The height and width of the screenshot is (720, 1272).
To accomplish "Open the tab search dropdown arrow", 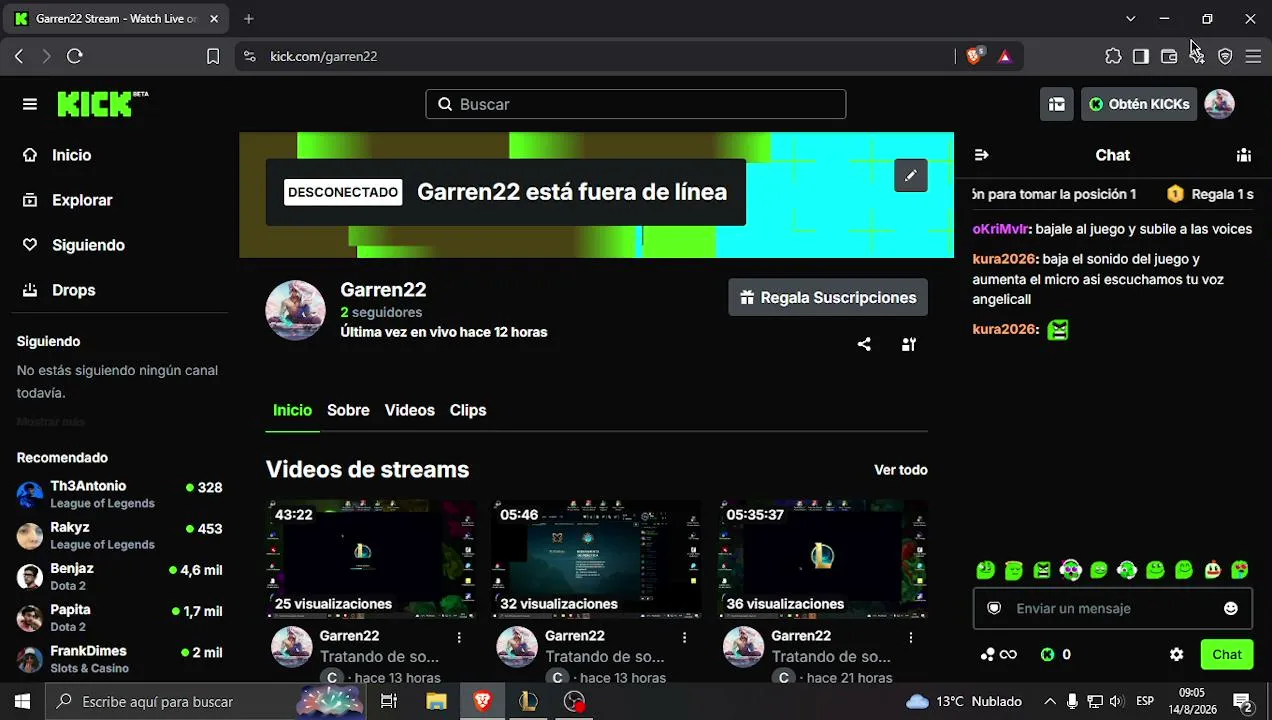I will click(1130, 18).
